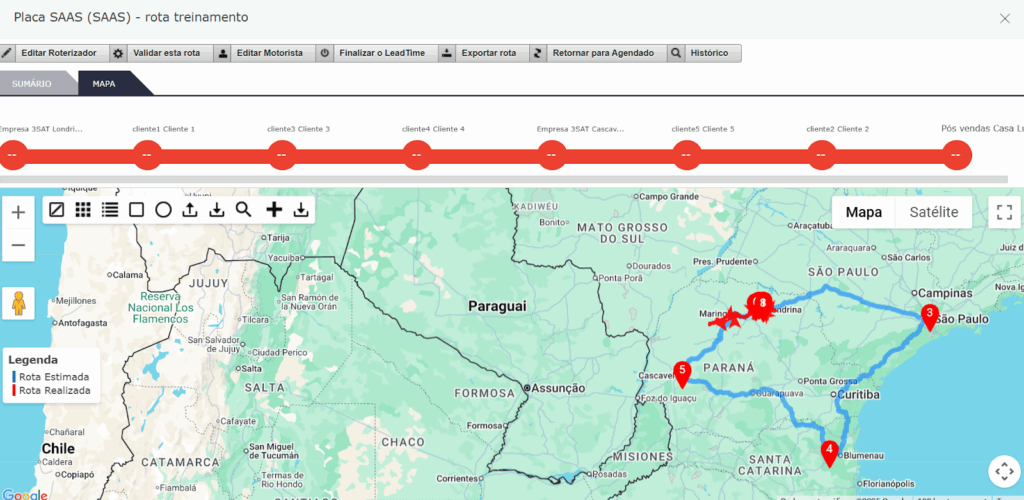The height and width of the screenshot is (500, 1024).
Task: Click the Finalizar o LeadTime button
Action: click(x=376, y=53)
